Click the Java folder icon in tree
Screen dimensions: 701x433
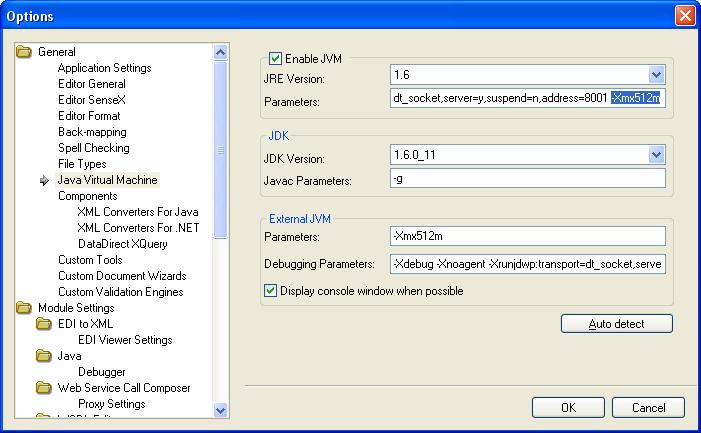coord(44,356)
